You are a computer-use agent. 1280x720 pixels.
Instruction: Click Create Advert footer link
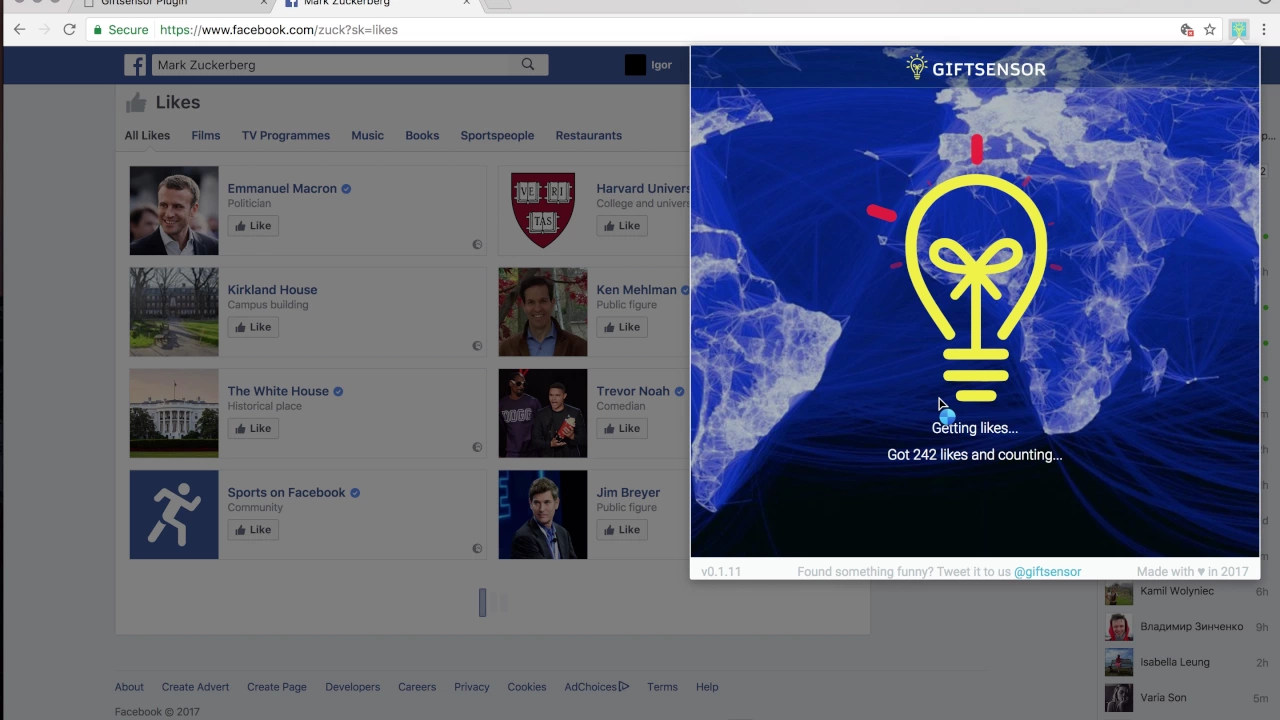[195, 687]
